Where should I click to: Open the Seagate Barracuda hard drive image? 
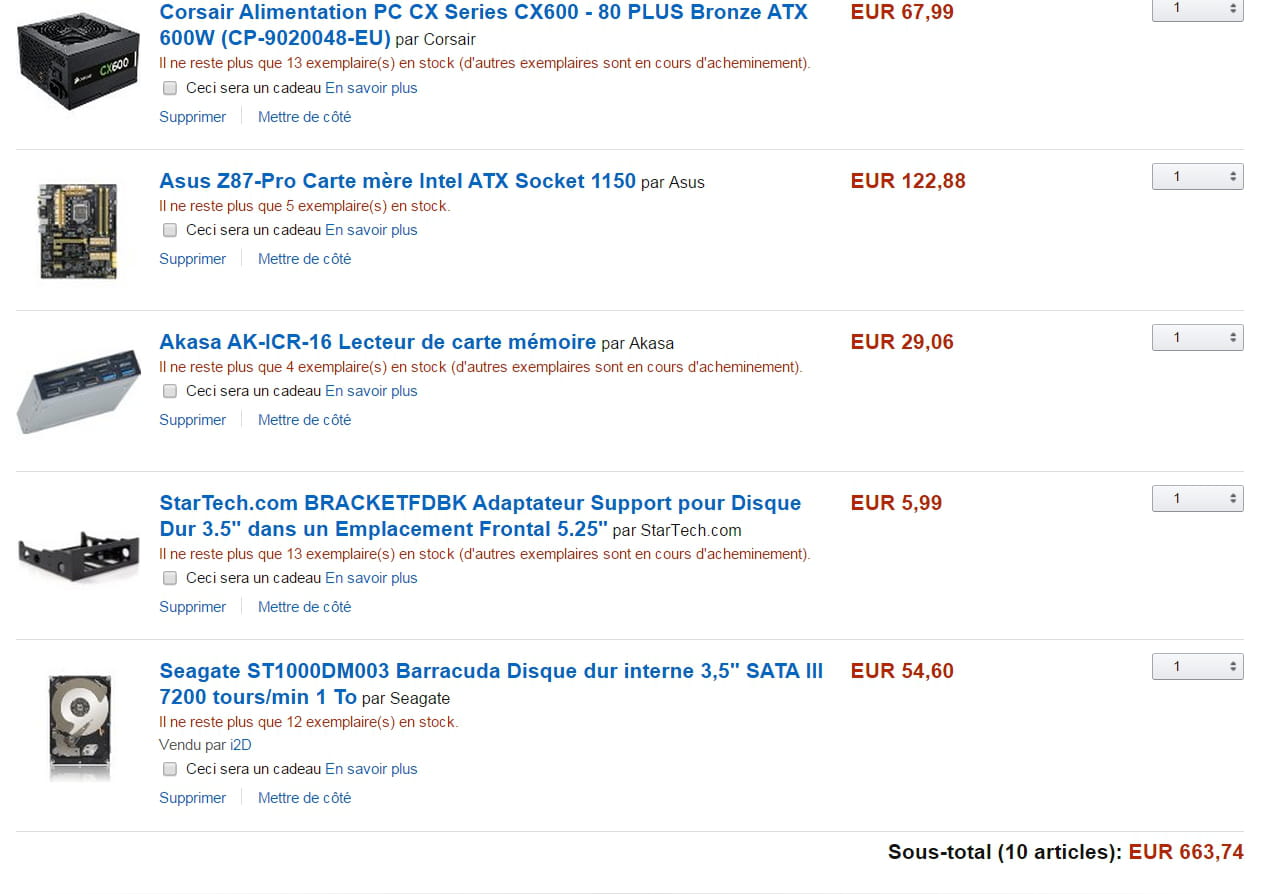click(x=78, y=727)
